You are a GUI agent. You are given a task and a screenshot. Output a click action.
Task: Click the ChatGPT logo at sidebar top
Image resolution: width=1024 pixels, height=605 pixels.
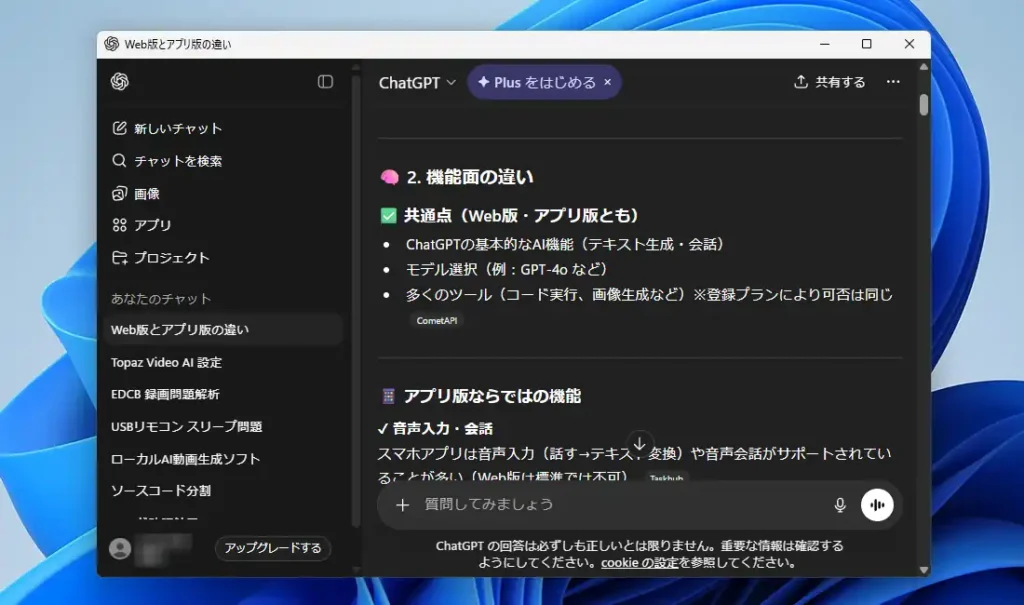[121, 83]
